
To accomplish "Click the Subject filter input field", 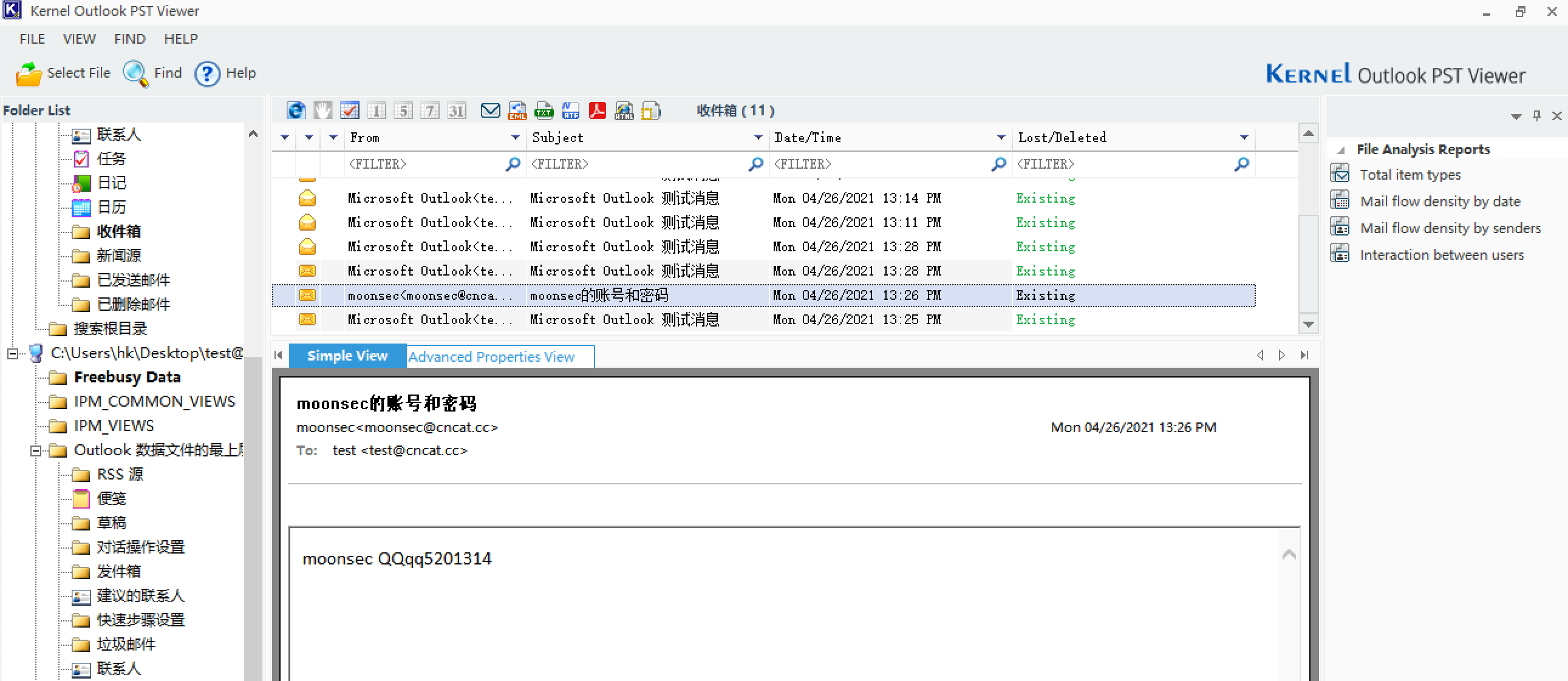I will [x=636, y=164].
